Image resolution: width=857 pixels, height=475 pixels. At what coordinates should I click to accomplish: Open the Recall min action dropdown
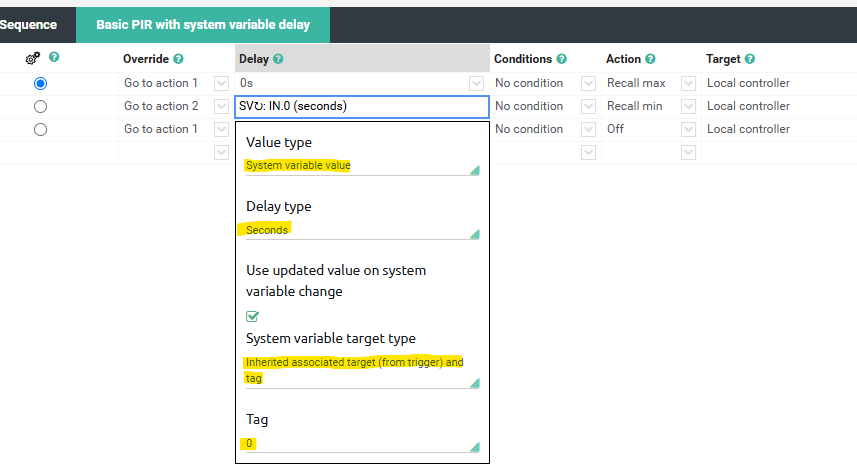tap(689, 107)
